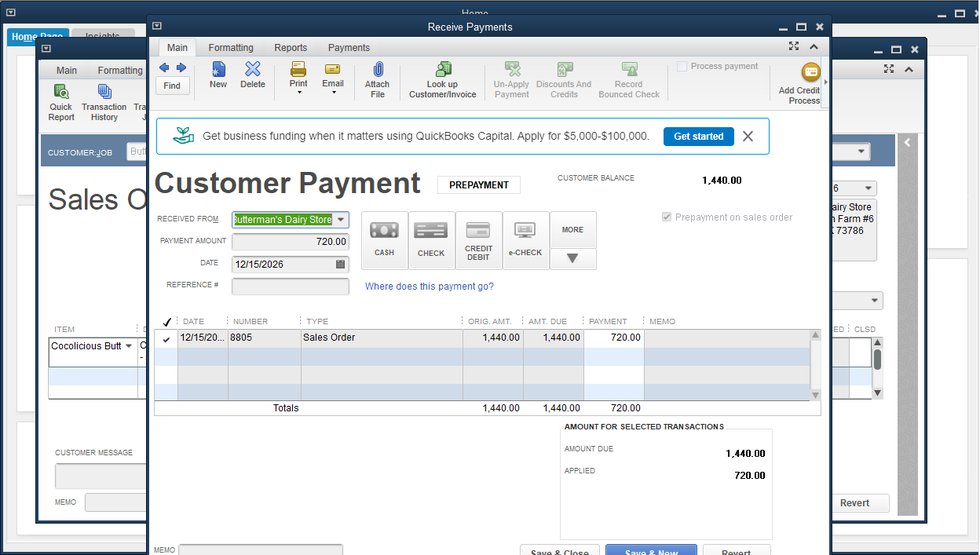Image resolution: width=980 pixels, height=555 pixels.
Task: Open the date calendar picker icon
Action: coord(340,265)
